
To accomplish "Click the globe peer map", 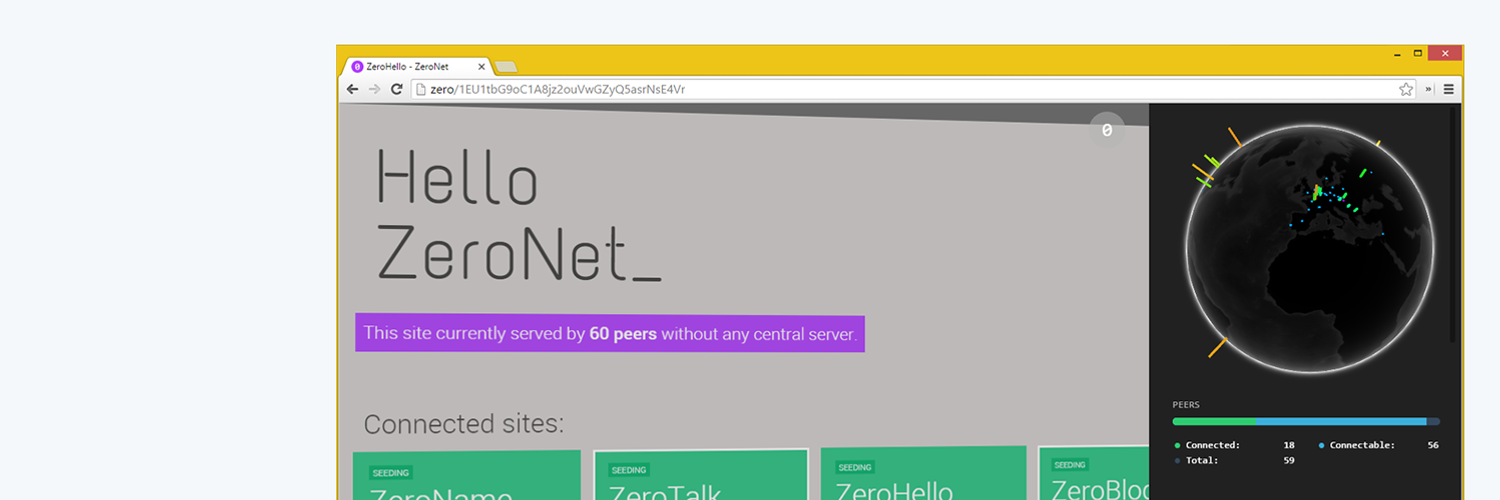I will pos(1310,249).
